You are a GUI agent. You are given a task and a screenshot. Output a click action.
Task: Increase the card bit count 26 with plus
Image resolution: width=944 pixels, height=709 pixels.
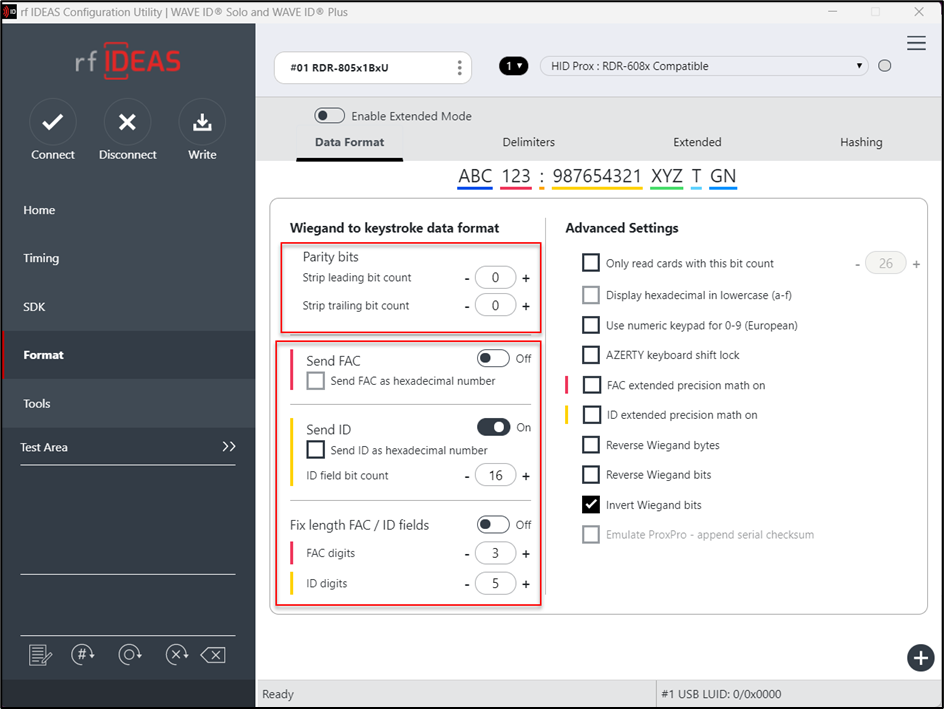[916, 264]
